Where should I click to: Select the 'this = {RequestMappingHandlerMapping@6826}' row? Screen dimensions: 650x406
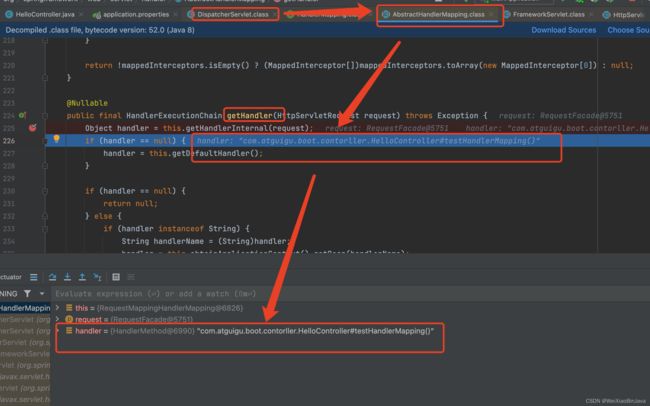[x=159, y=308]
